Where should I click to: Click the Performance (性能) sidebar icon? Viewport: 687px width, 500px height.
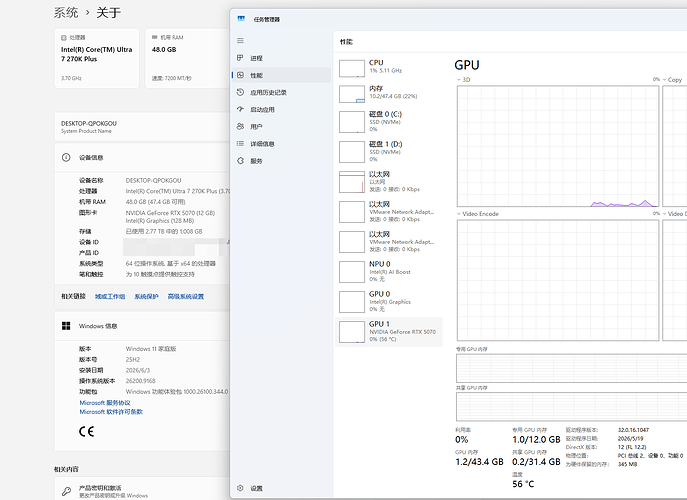[240, 75]
